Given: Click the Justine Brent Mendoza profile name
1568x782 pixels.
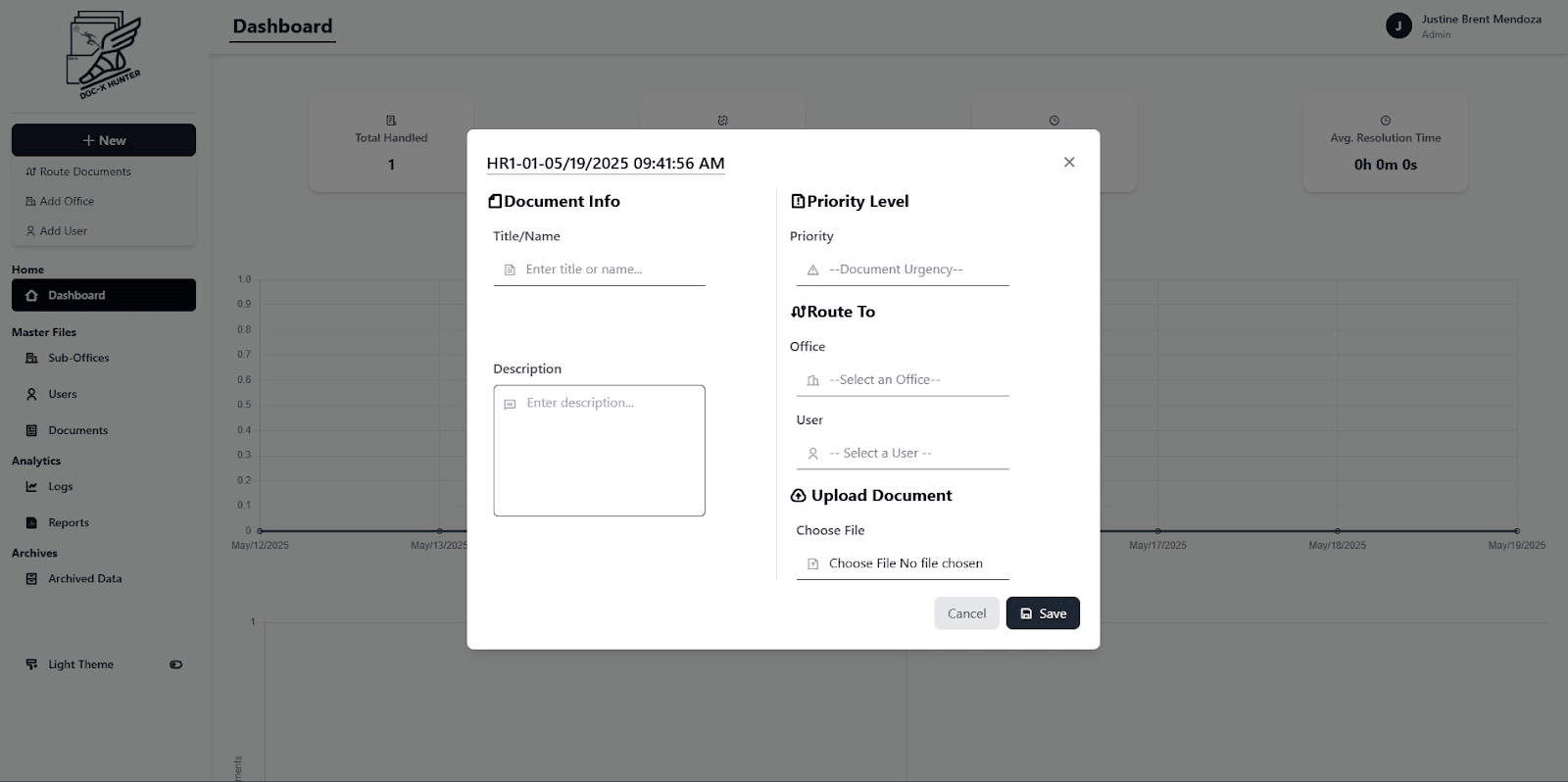Looking at the screenshot, I should tap(1481, 19).
